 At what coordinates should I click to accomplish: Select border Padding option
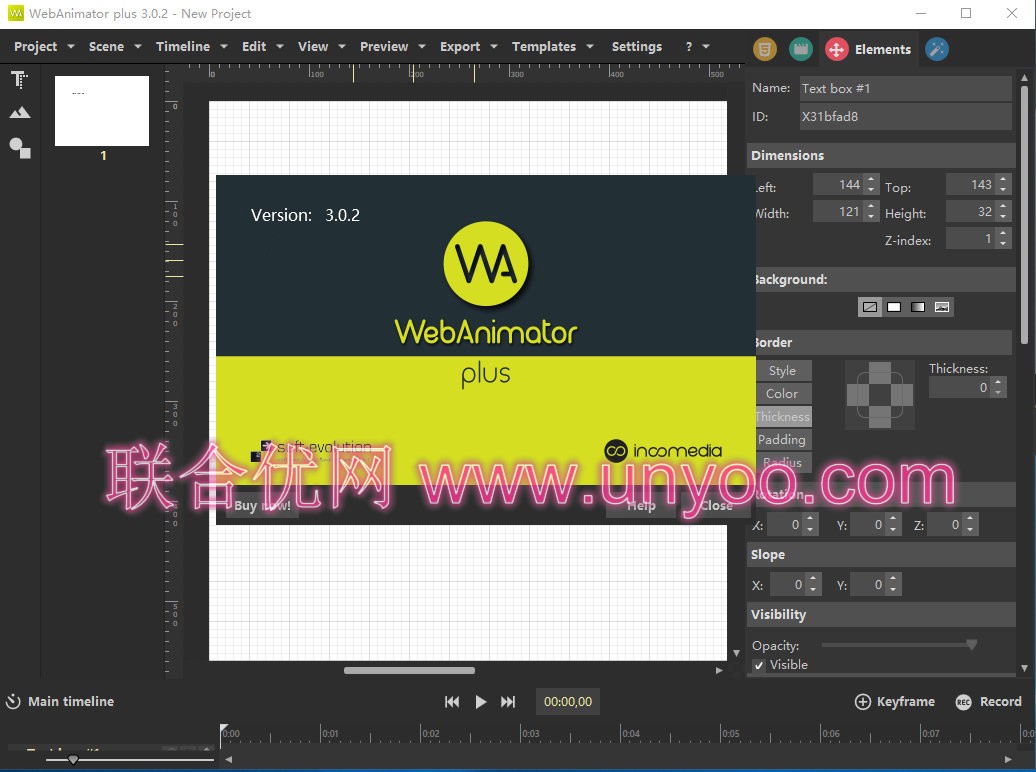pyautogui.click(x=783, y=440)
